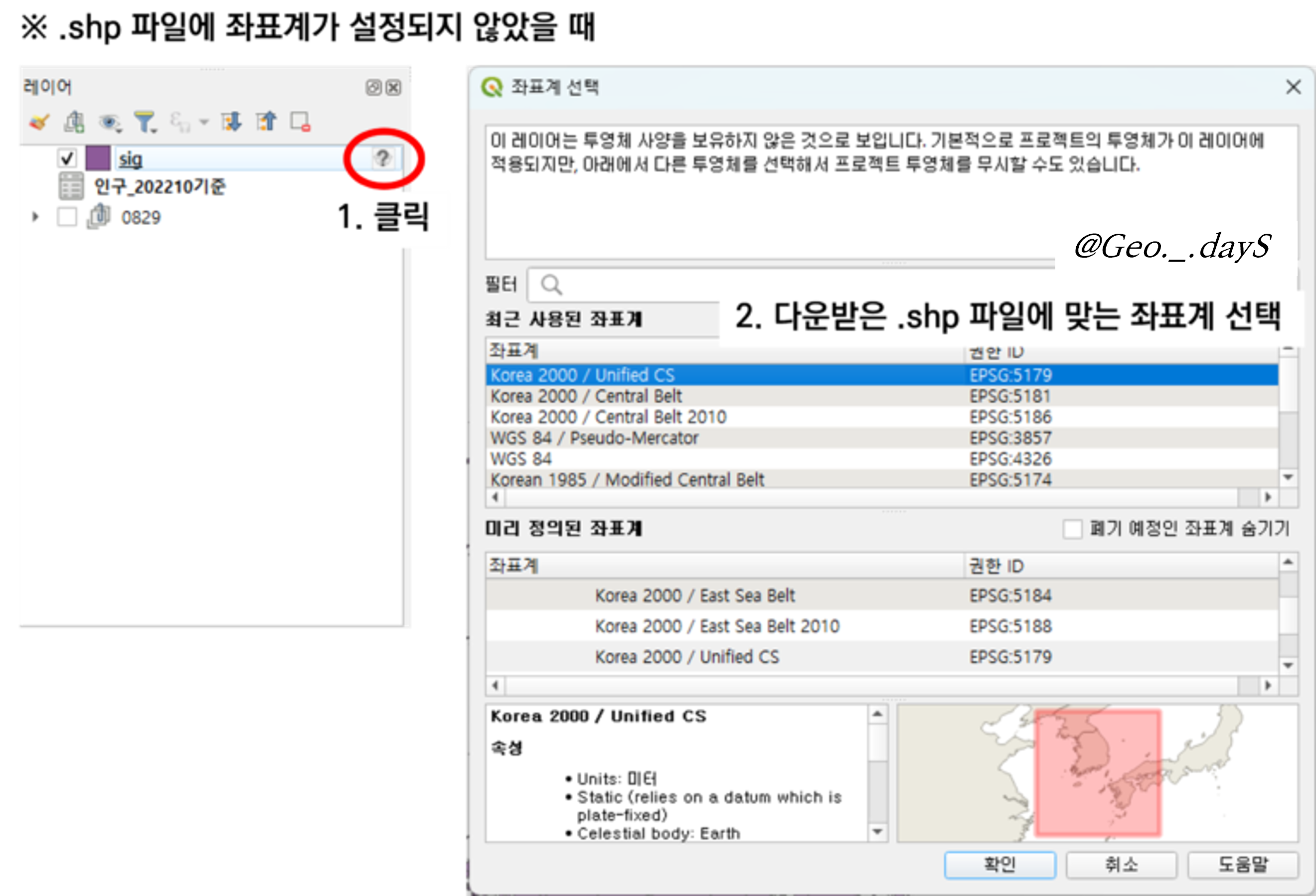
Task: Click the CRS extent preview map
Action: (x=1097, y=773)
